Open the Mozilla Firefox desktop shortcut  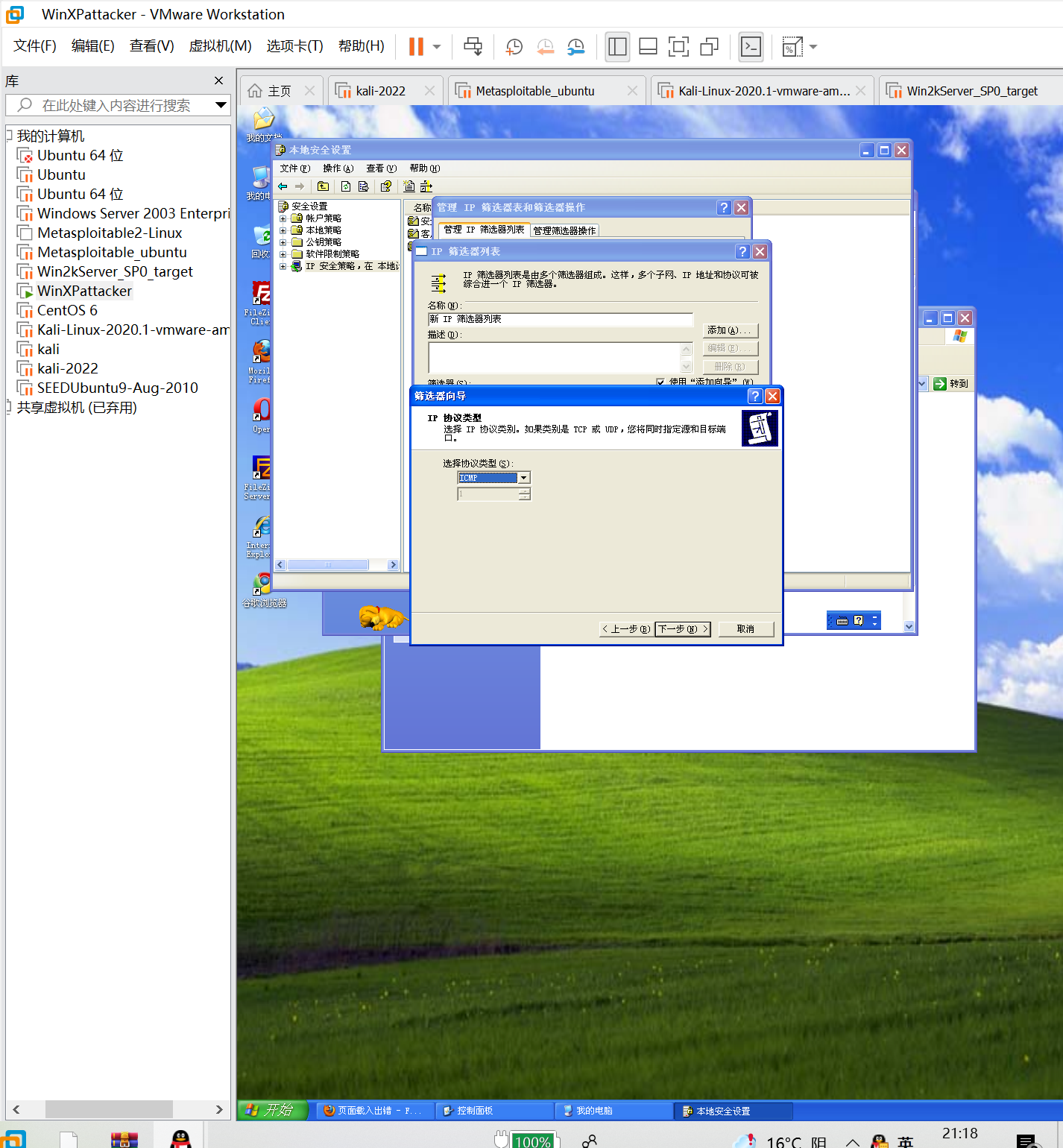260,362
